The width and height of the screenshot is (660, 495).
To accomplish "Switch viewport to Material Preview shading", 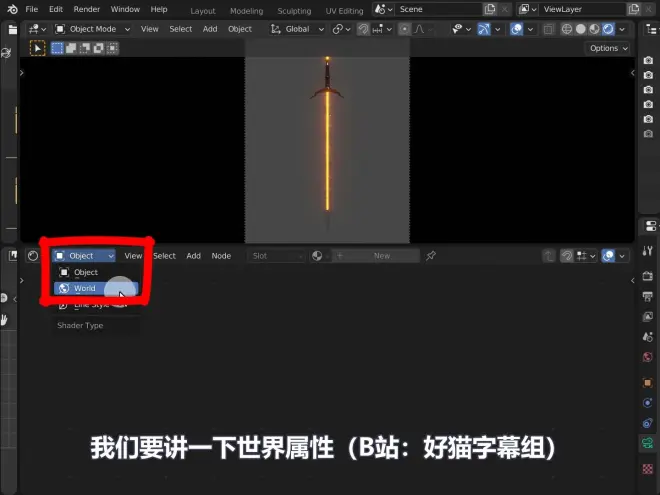I will pos(594,29).
